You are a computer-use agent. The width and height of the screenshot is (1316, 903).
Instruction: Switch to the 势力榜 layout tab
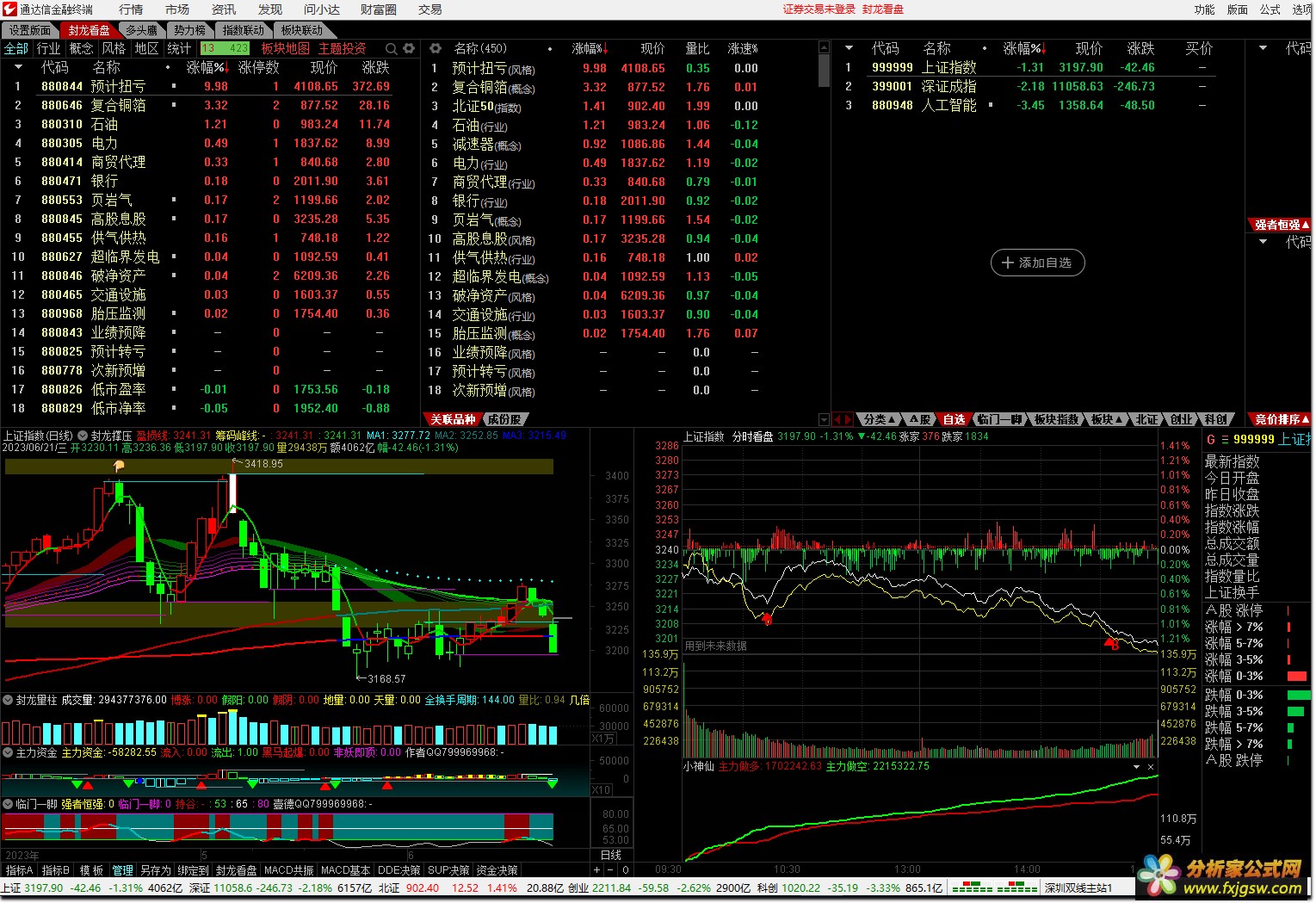[189, 30]
